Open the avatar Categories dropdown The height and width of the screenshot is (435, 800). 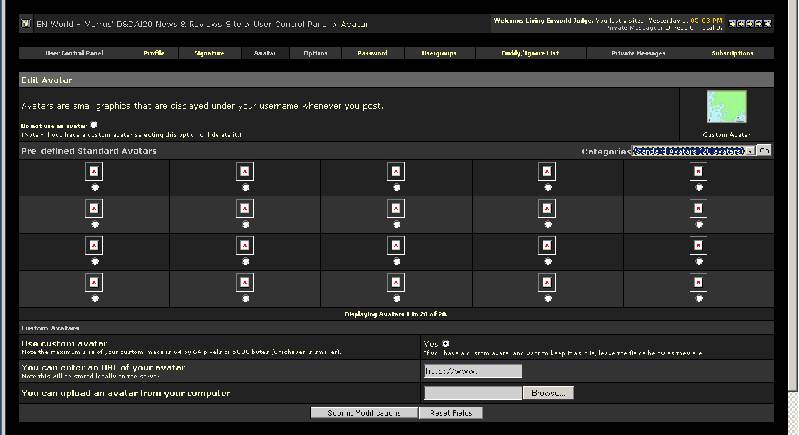tap(693, 151)
